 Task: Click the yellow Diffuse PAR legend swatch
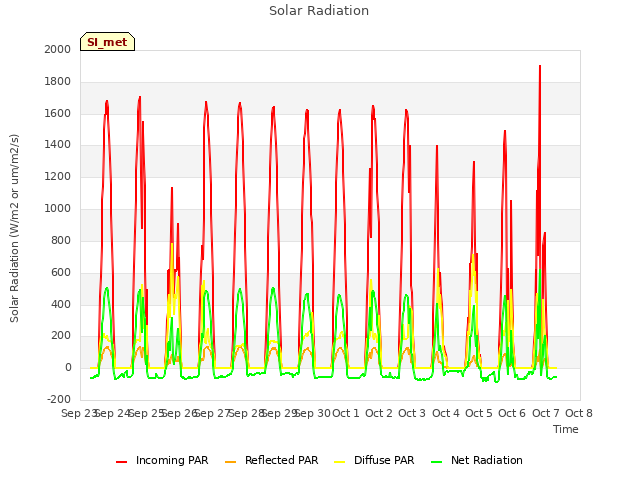click(339, 462)
